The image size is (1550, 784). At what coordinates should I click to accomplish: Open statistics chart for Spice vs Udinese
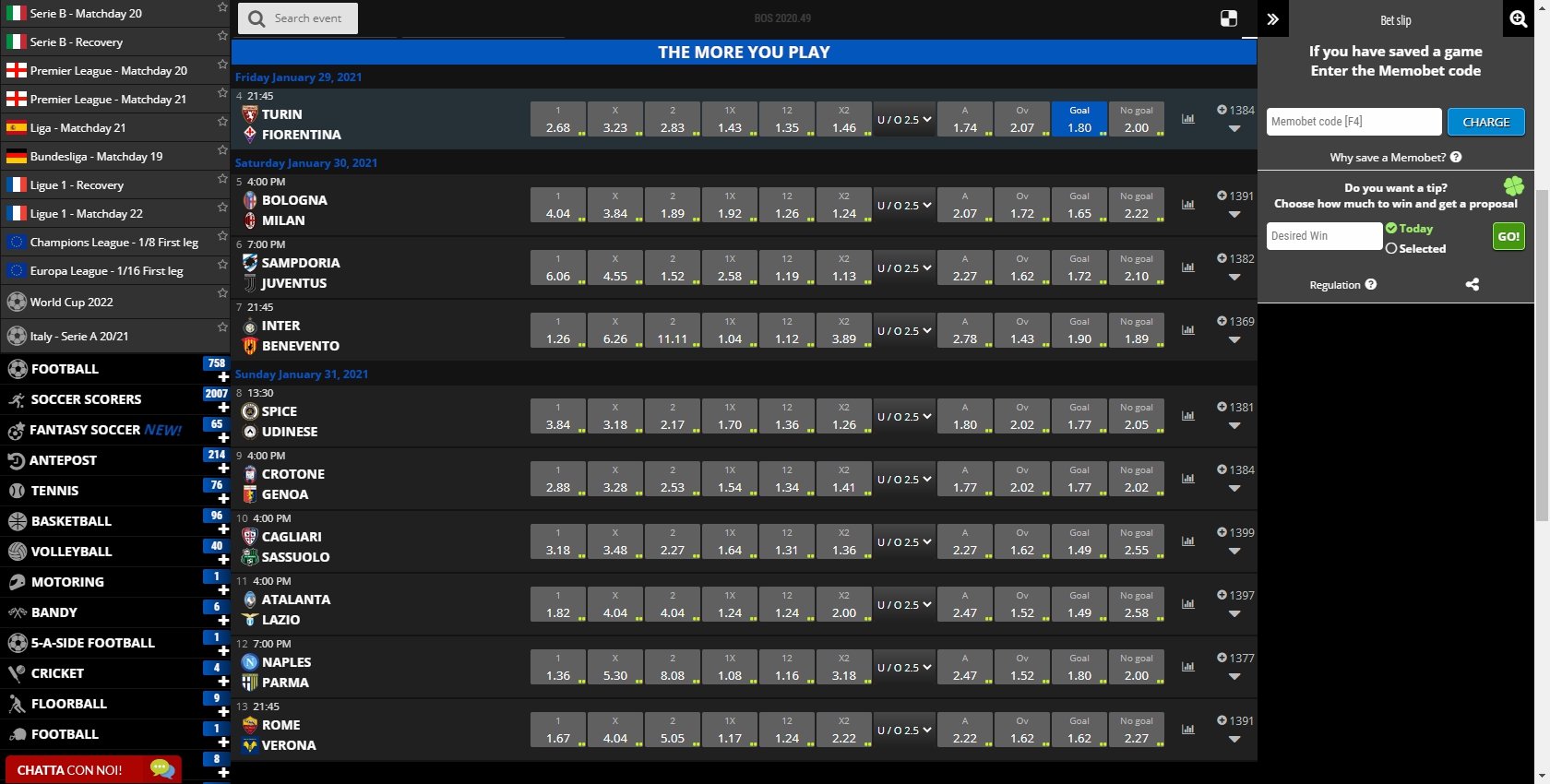1188,416
